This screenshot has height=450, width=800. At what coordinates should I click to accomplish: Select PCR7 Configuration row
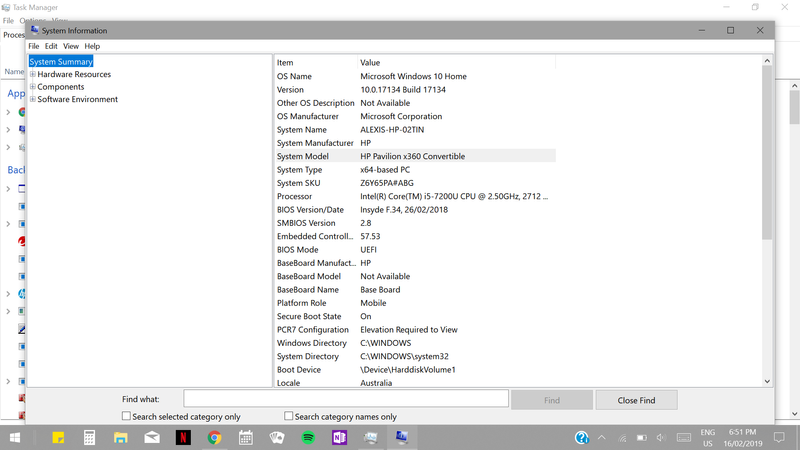coord(415,330)
